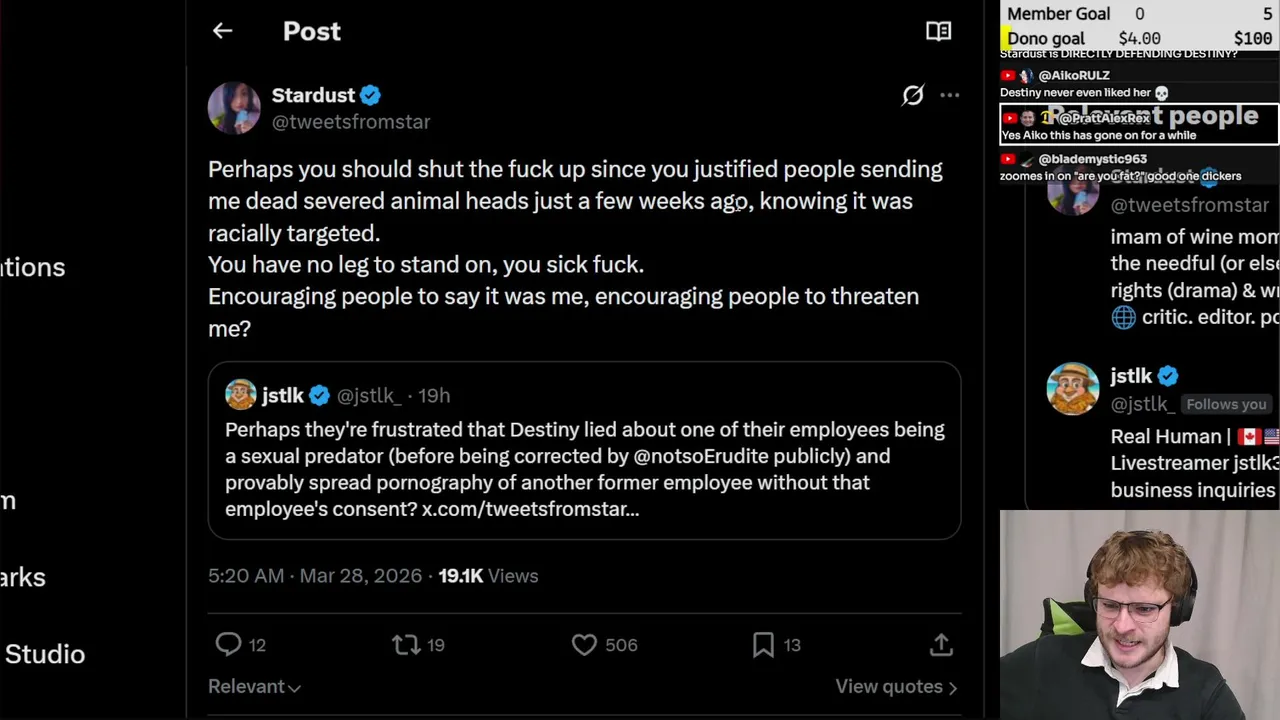
Task: Open reader view icon in Post header
Action: click(938, 31)
